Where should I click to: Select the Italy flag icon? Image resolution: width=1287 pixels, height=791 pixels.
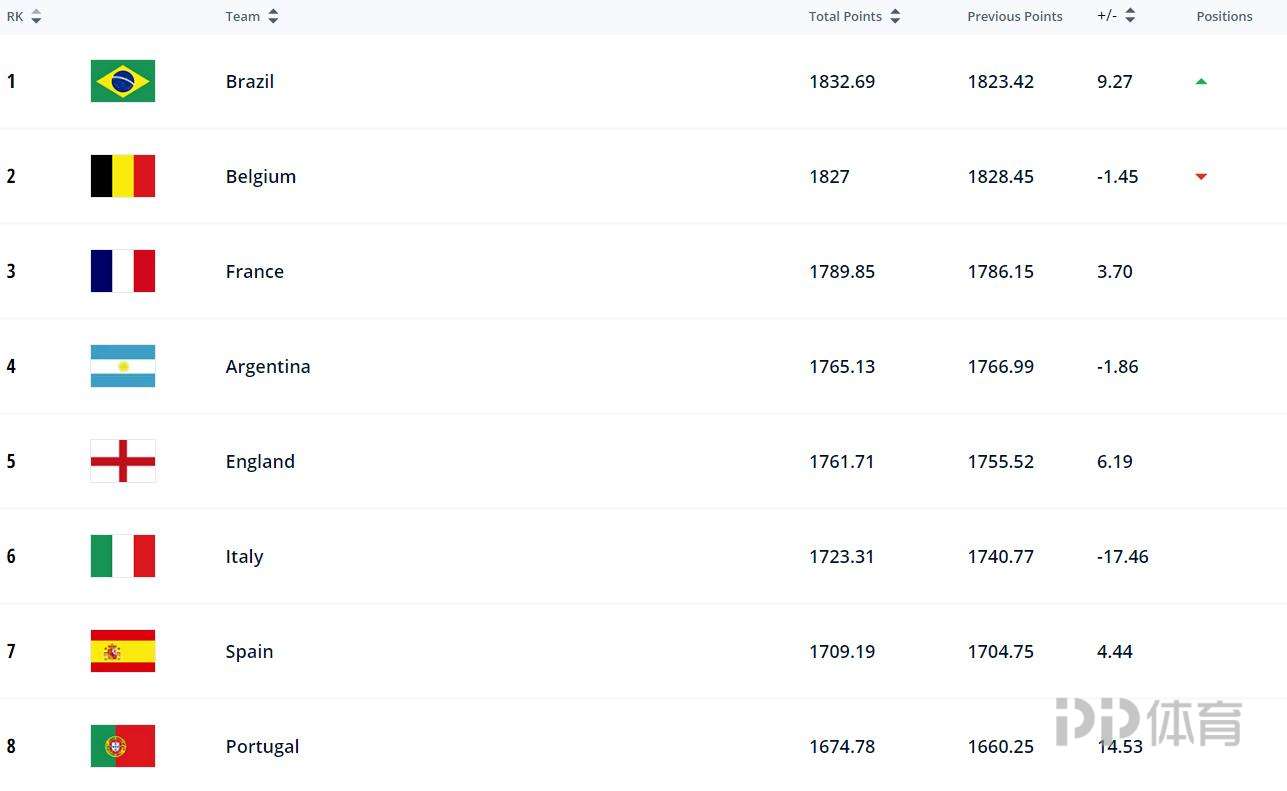click(122, 556)
